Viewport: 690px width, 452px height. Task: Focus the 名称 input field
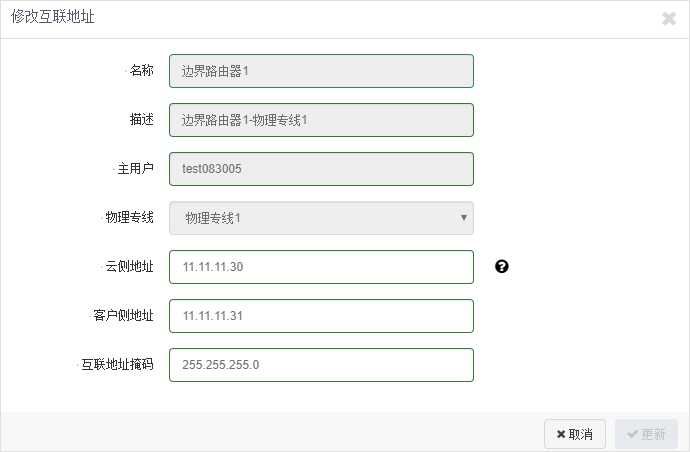[x=321, y=71]
